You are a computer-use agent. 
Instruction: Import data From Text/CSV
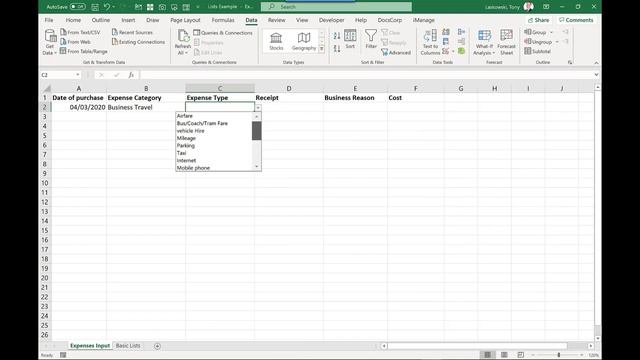click(x=80, y=32)
